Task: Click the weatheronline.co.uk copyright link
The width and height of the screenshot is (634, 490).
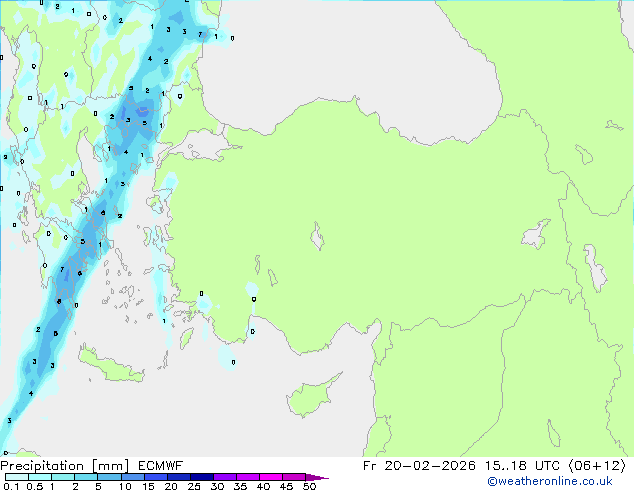Action: (x=550, y=481)
